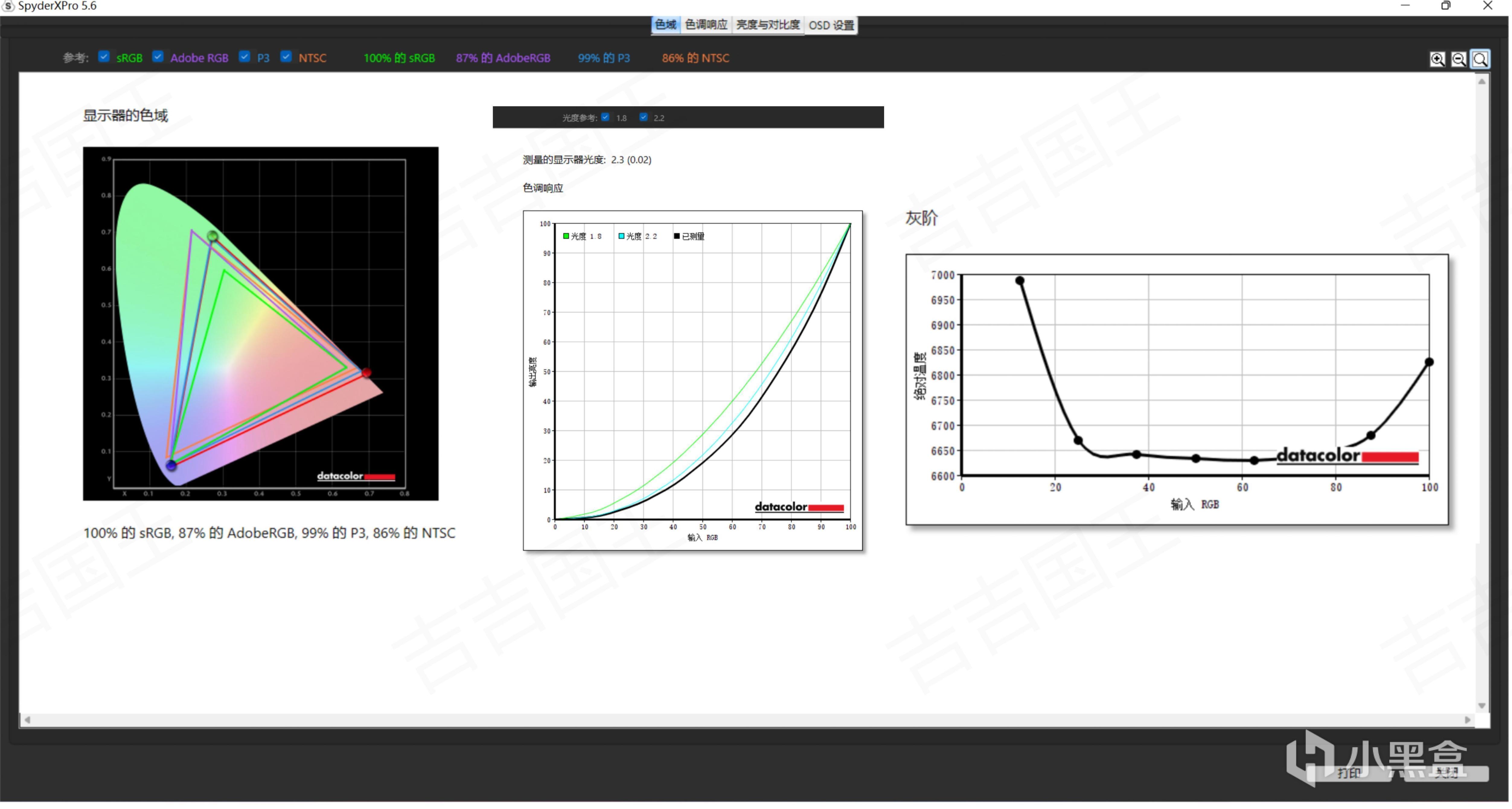Select the OSD 设置 tab
Image resolution: width=1512 pixels, height=809 pixels.
(831, 25)
